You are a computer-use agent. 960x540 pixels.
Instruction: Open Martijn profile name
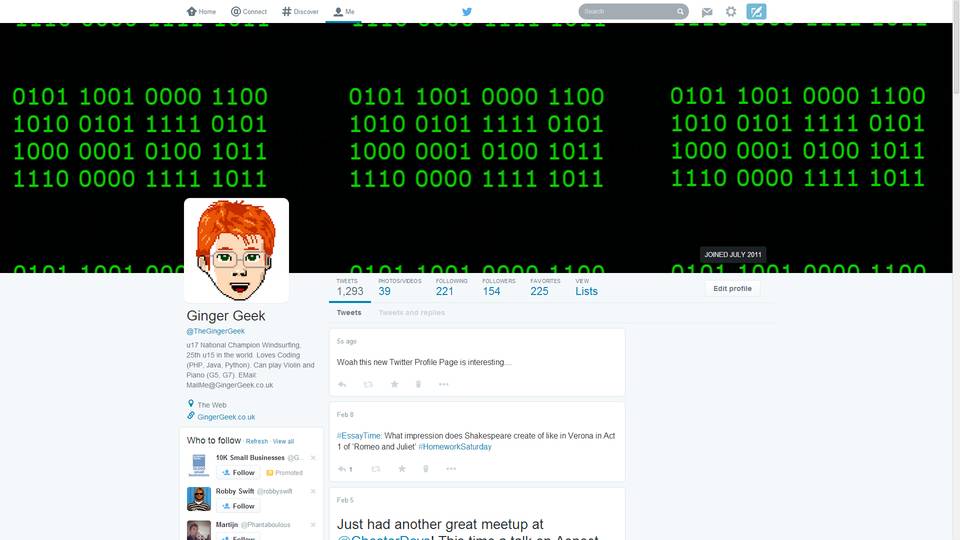(x=227, y=525)
